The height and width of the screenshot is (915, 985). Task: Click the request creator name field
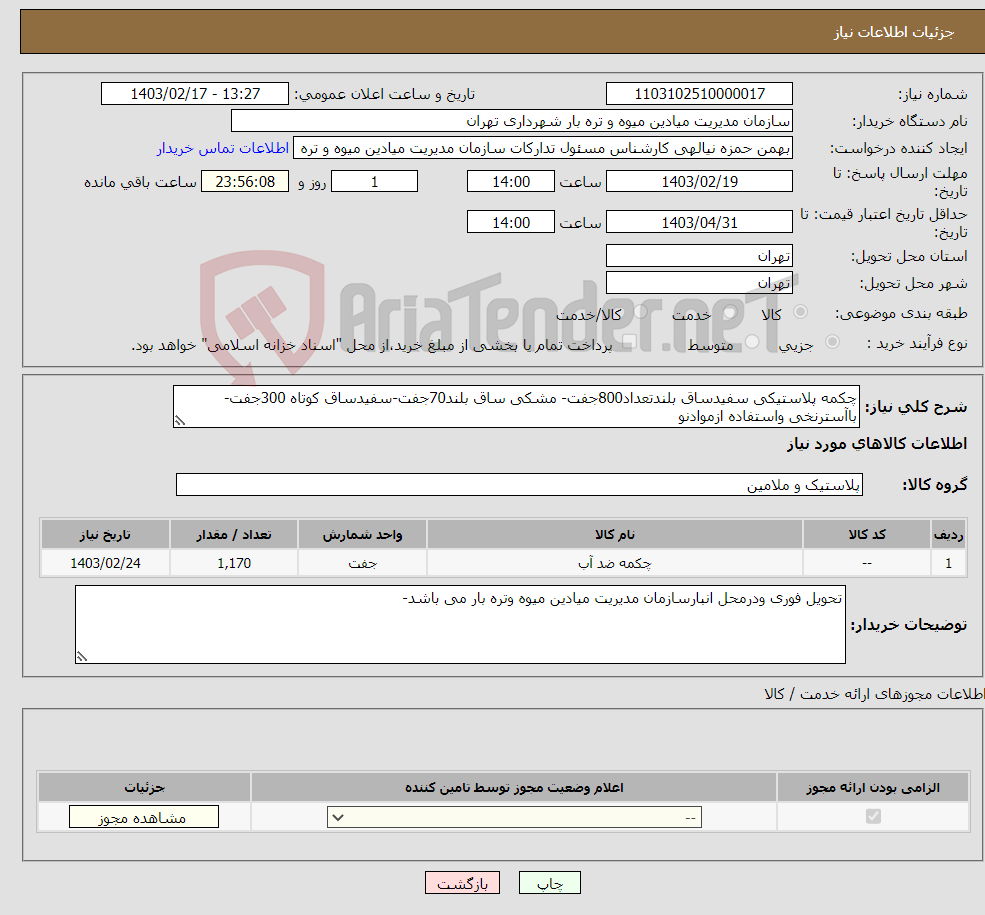coord(543,148)
